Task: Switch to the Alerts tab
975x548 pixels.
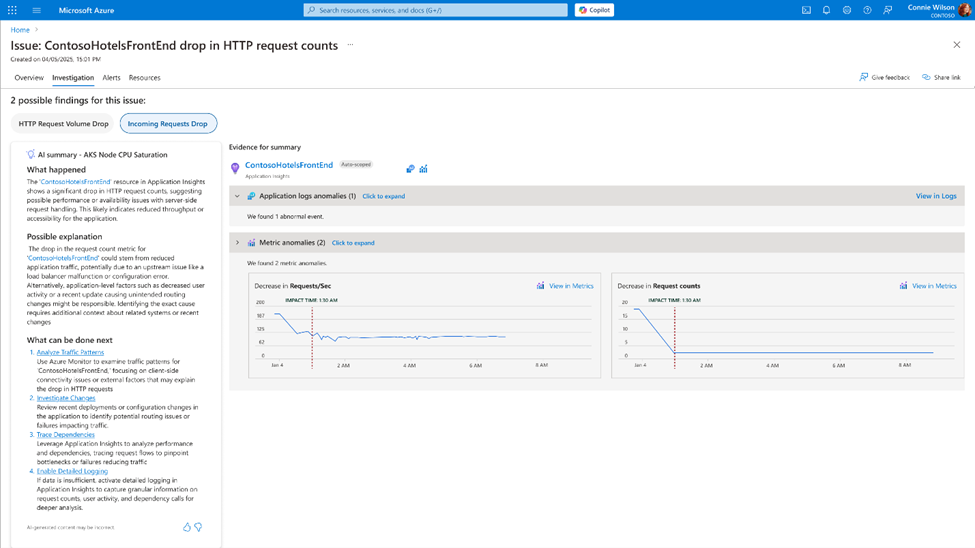Action: click(x=111, y=78)
